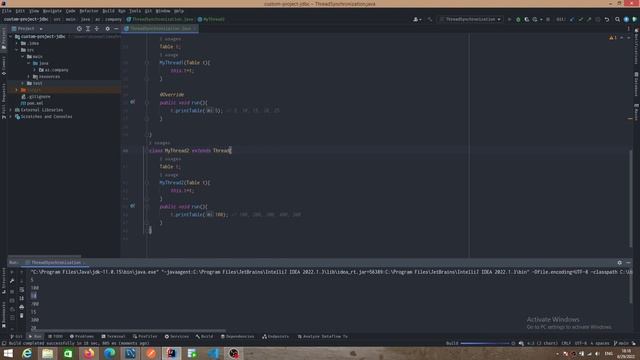Image resolution: width=640 pixels, height=360 pixels.
Task: Open the Tools menu
Action: (x=135, y=11)
